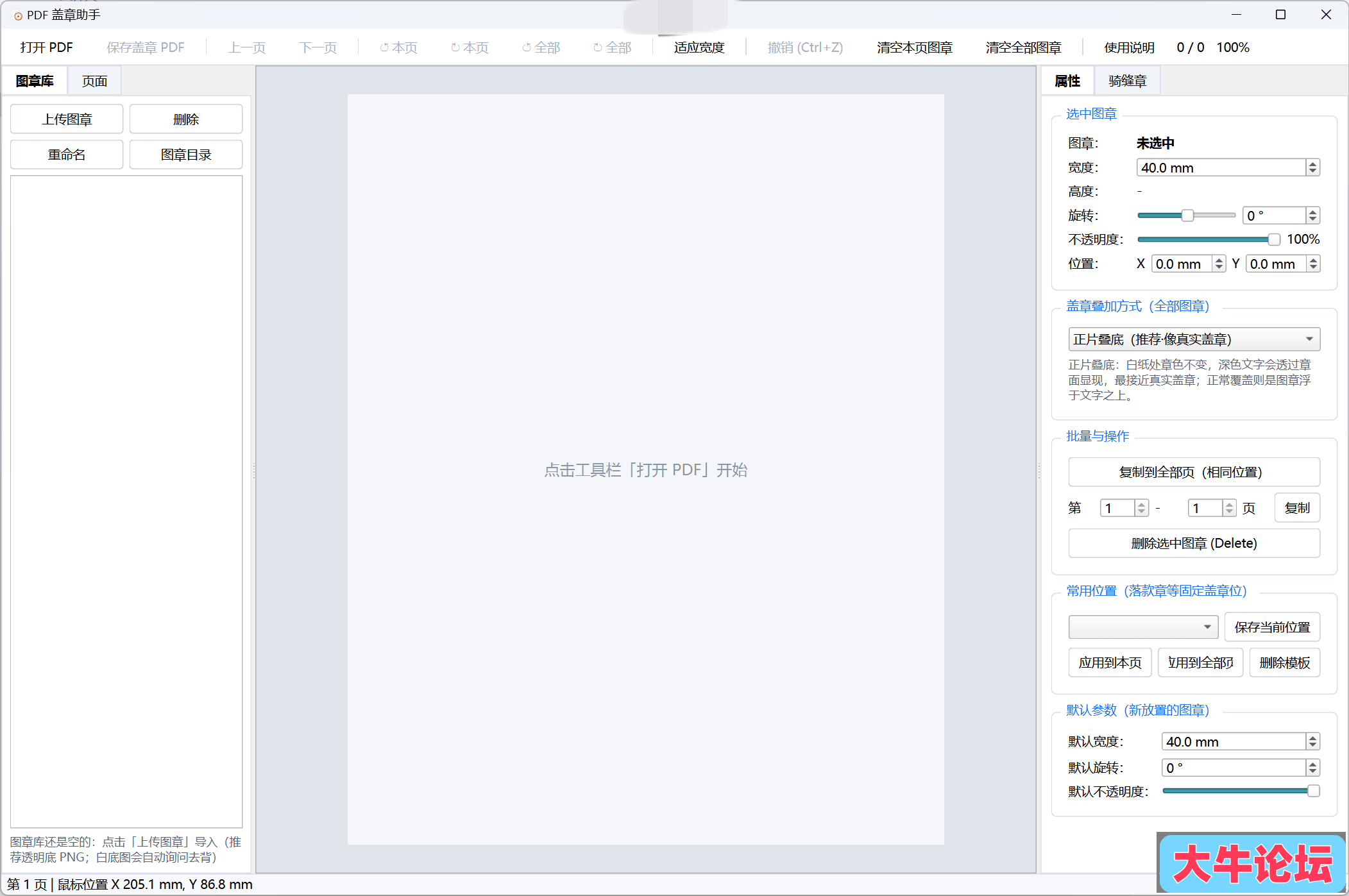Viewport: 1349px width, 896px height.
Task: Click the 0 / 0 page counter
Action: click(x=1191, y=47)
